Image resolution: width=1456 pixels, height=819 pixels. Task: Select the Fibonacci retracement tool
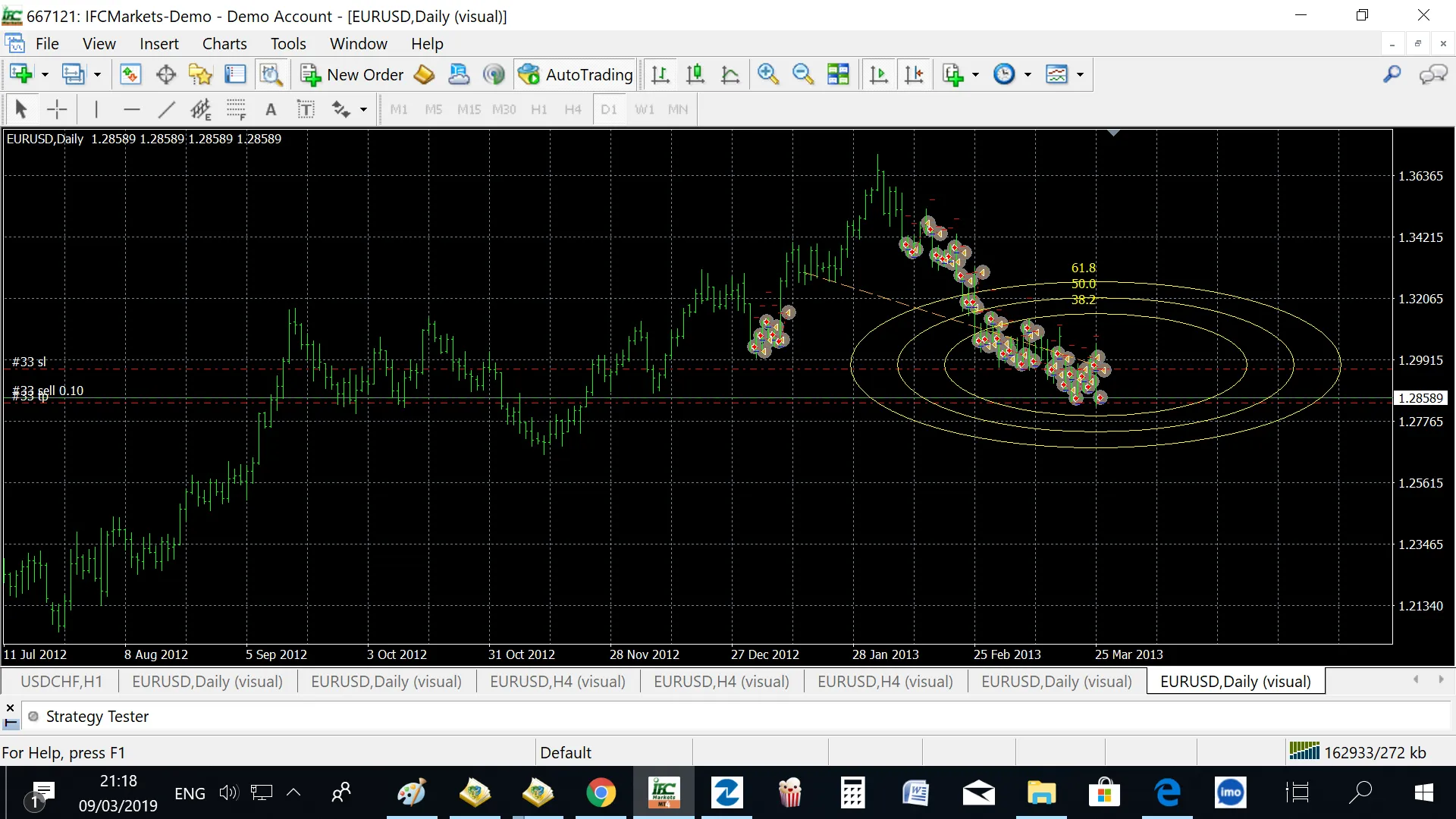coord(236,110)
